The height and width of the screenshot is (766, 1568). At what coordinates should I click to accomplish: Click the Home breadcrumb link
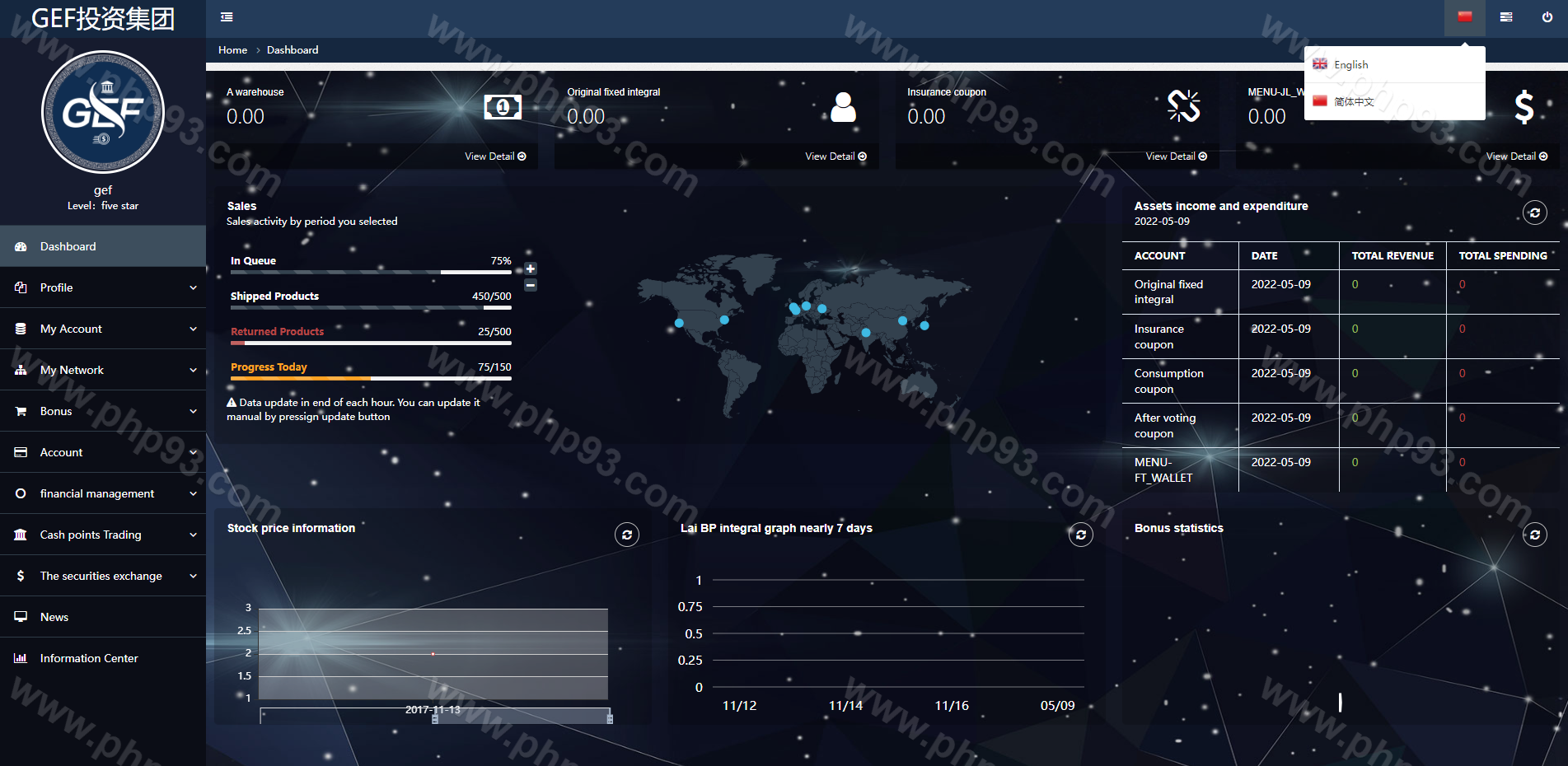[232, 50]
